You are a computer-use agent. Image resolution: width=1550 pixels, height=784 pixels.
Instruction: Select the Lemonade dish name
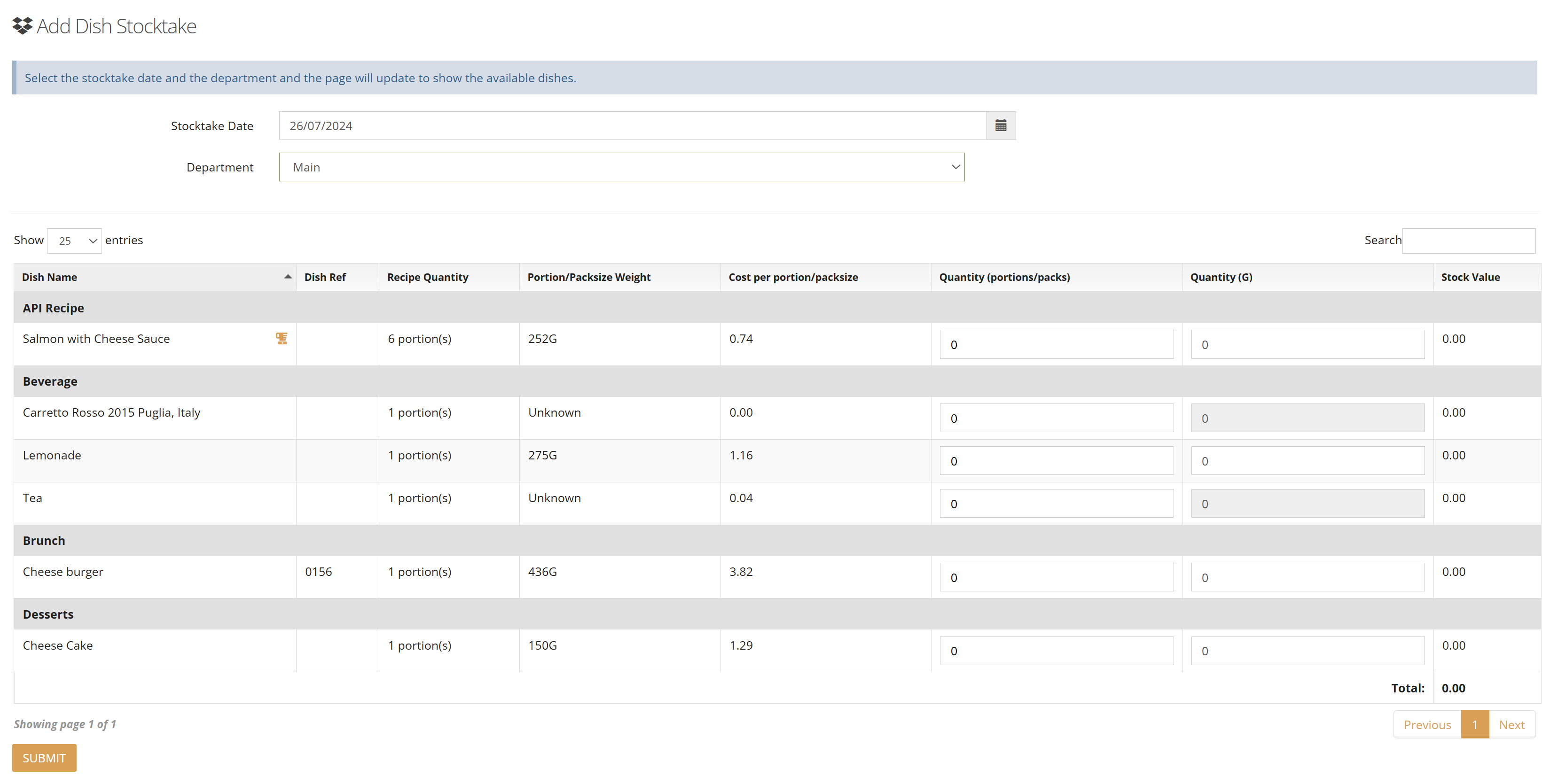[x=52, y=455]
